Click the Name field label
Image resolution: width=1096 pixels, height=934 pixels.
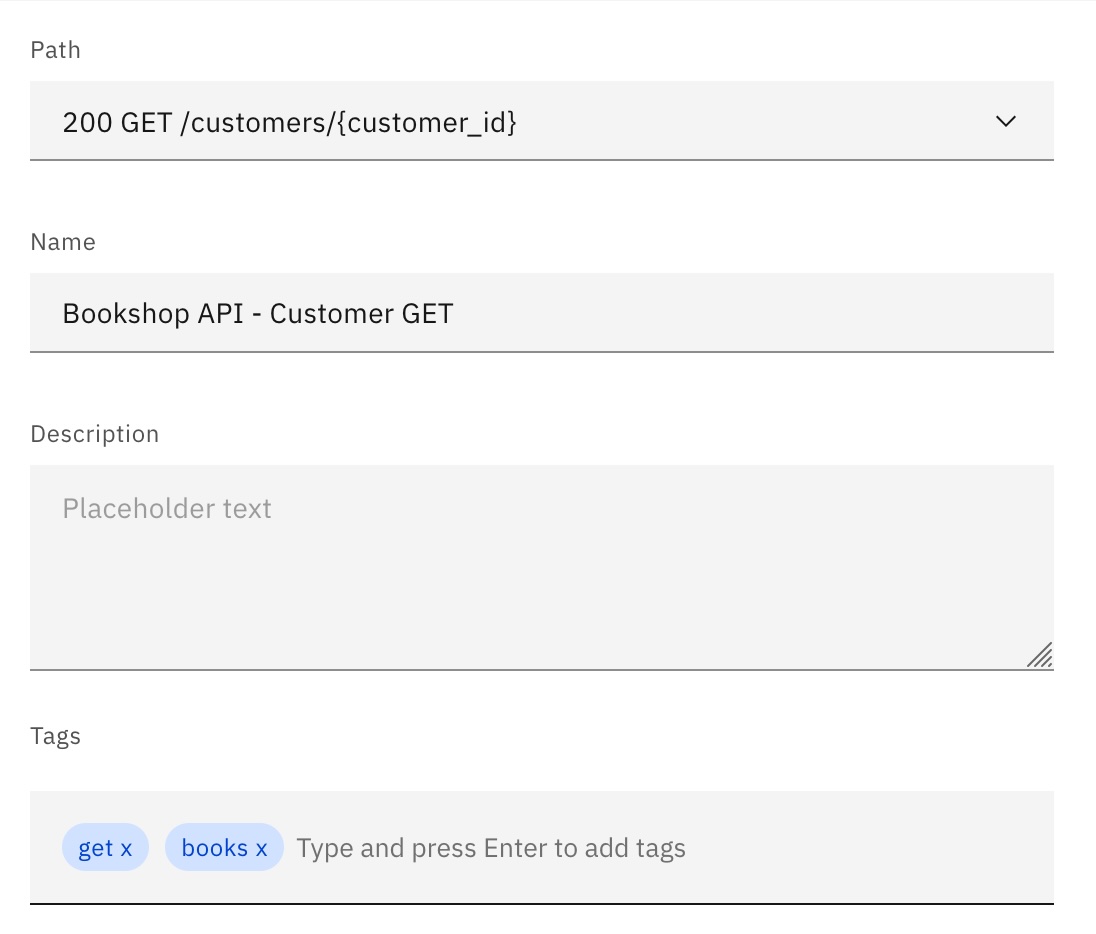(x=62, y=241)
